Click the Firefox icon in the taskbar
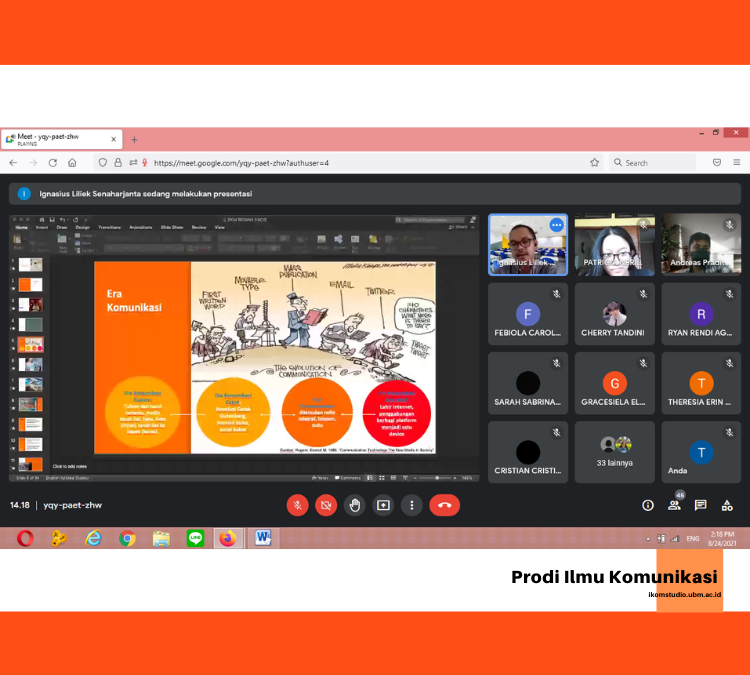Image resolution: width=750 pixels, height=675 pixels. pyautogui.click(x=228, y=539)
